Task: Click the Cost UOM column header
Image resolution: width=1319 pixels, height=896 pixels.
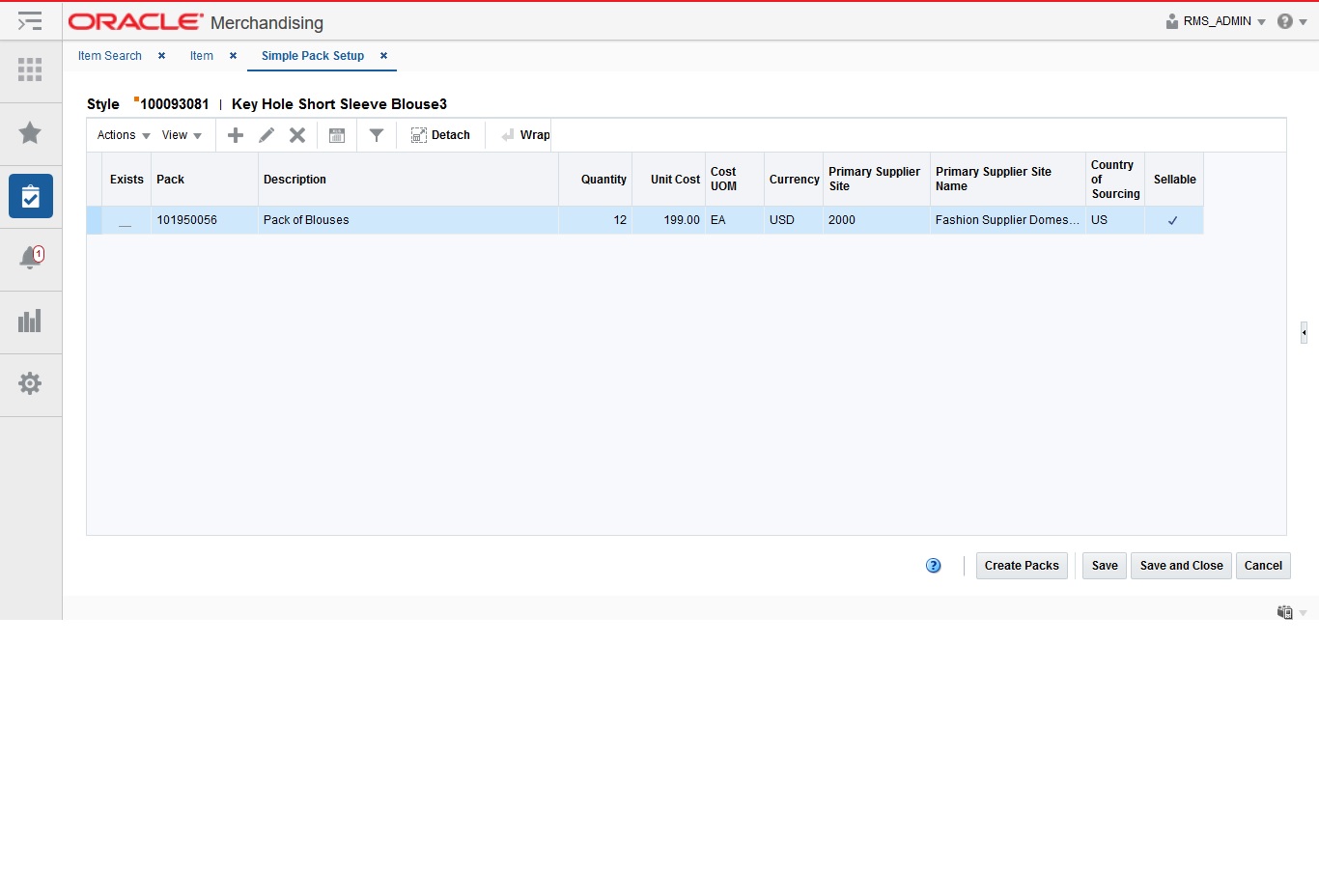Action: (735, 180)
